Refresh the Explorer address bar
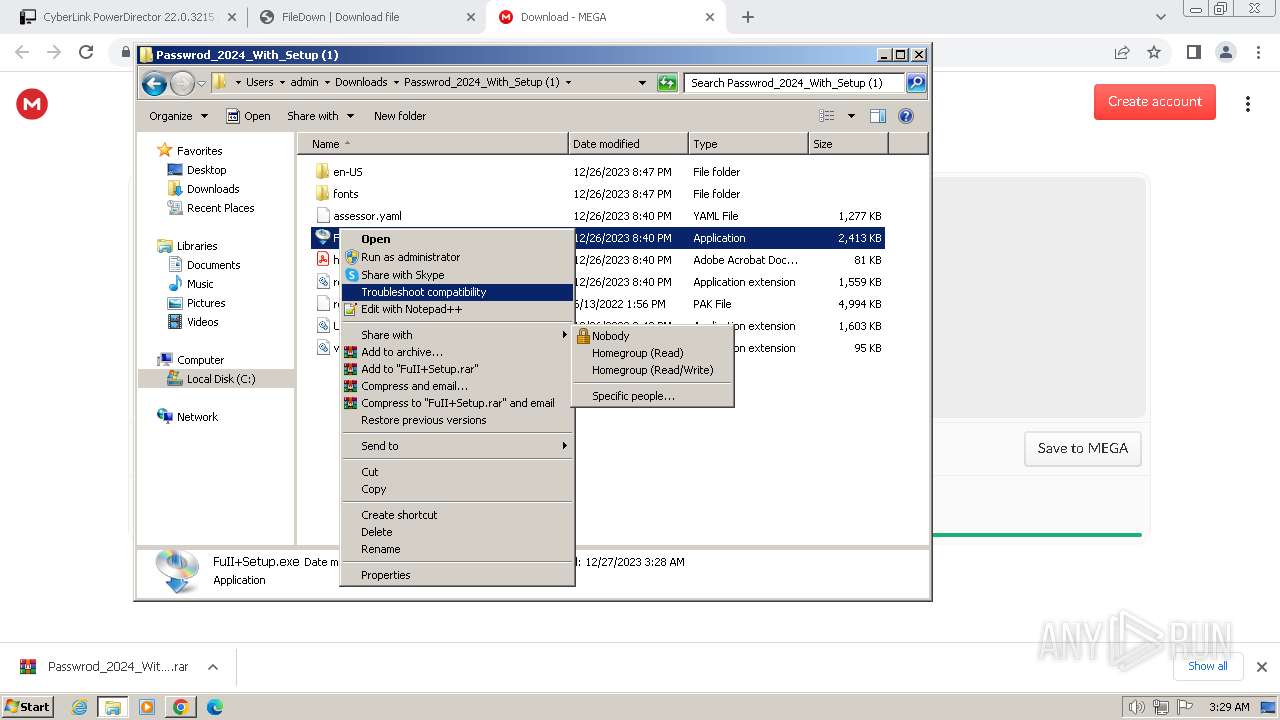This screenshot has width=1280, height=720. click(x=667, y=83)
